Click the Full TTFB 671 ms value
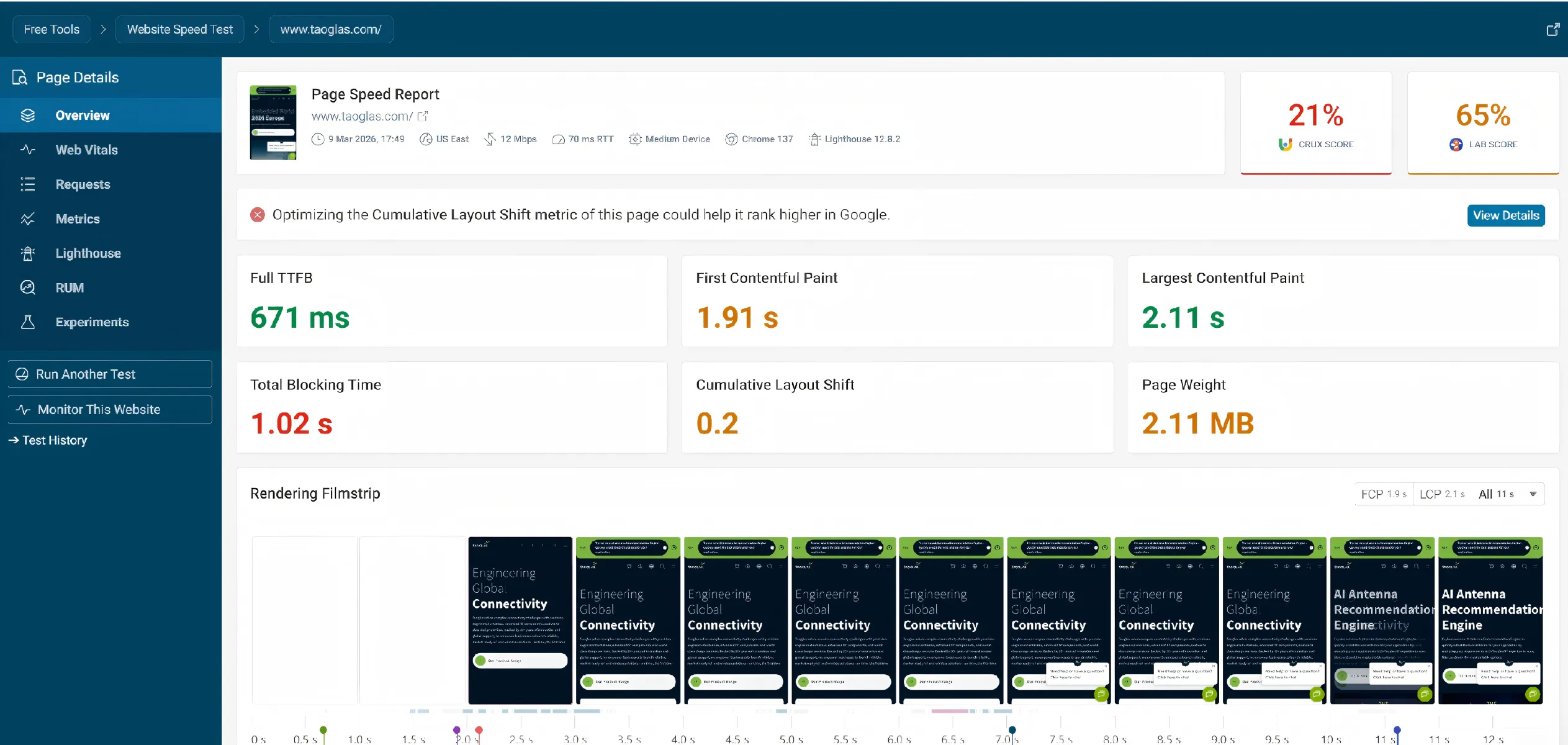The height and width of the screenshot is (745, 1568). coord(300,318)
